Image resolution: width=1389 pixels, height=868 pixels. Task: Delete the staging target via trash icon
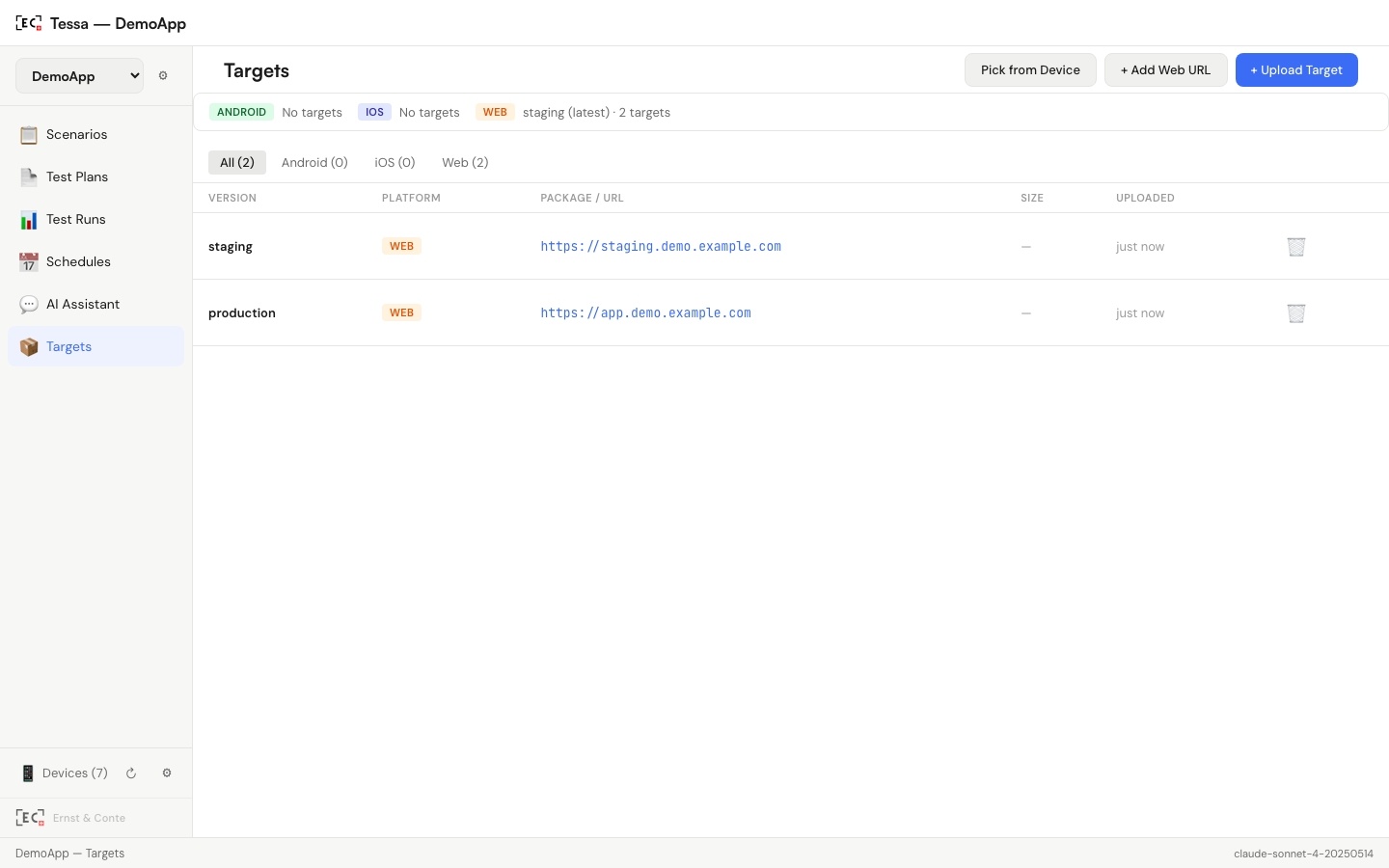point(1296,247)
